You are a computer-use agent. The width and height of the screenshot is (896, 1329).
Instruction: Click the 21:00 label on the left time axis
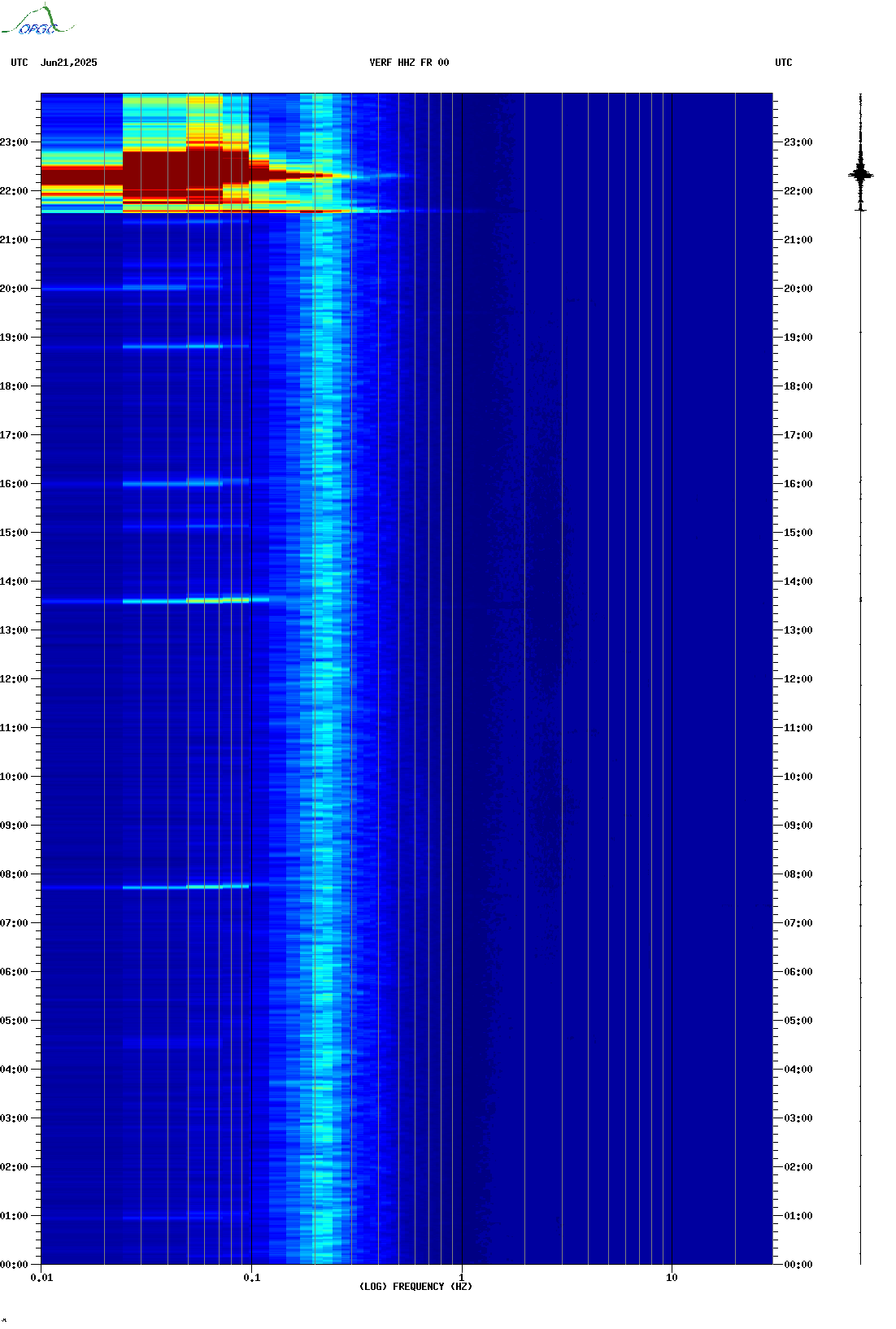point(14,240)
